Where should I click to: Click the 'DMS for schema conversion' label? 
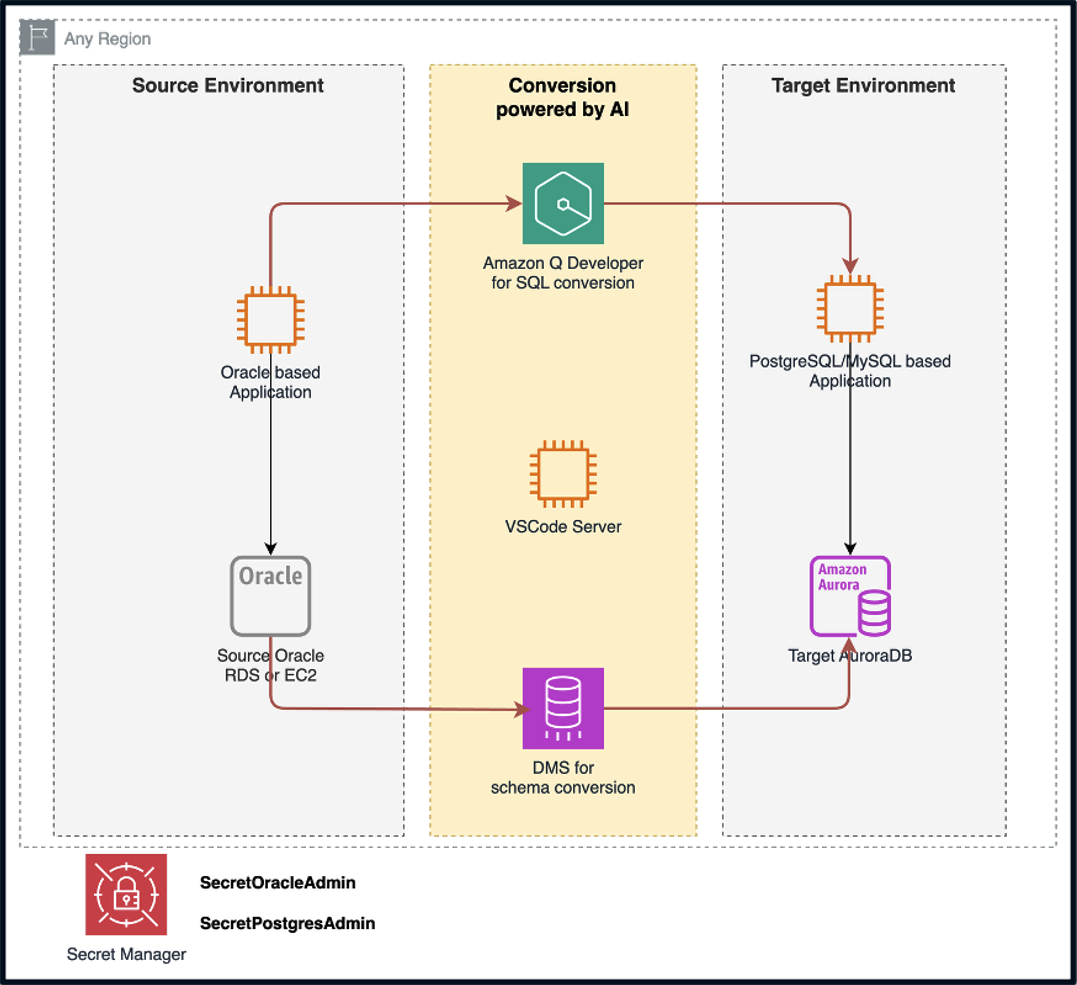pos(563,777)
